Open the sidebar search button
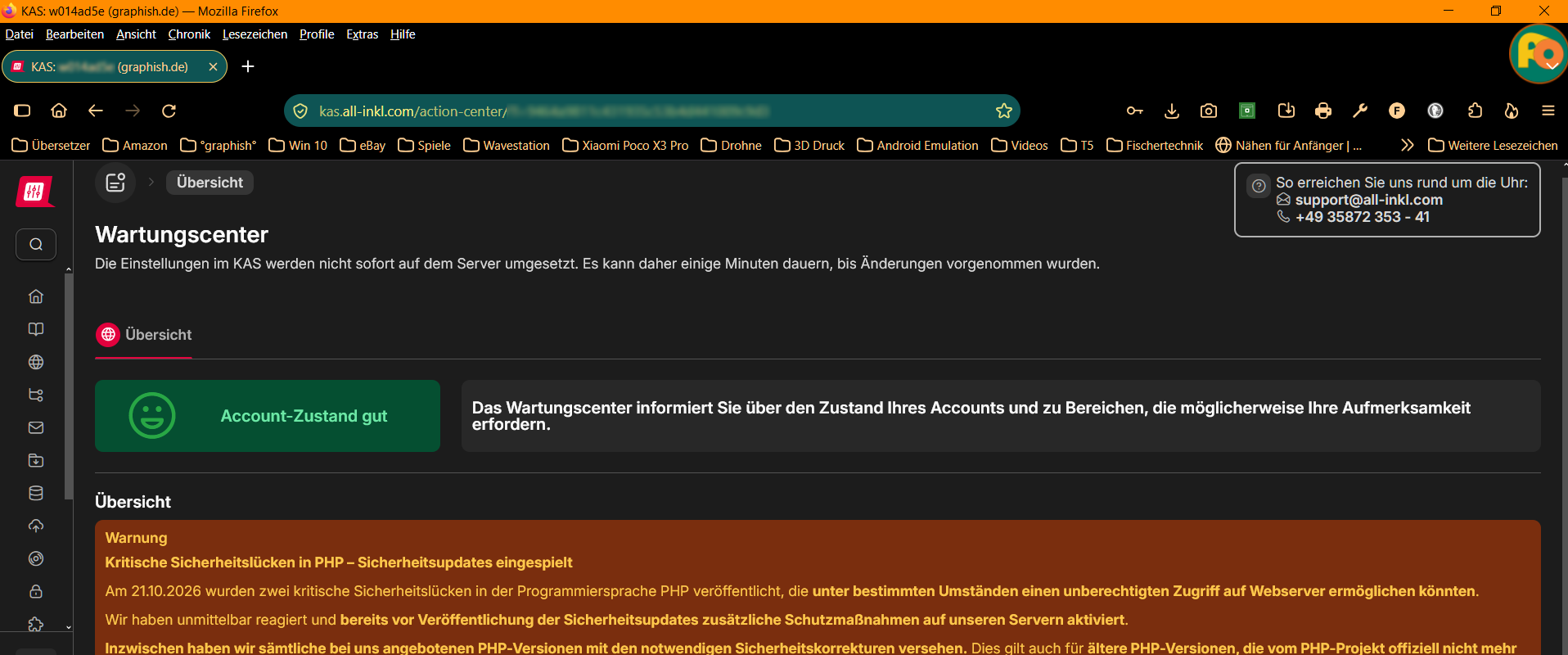The image size is (1568, 655). coord(36,244)
